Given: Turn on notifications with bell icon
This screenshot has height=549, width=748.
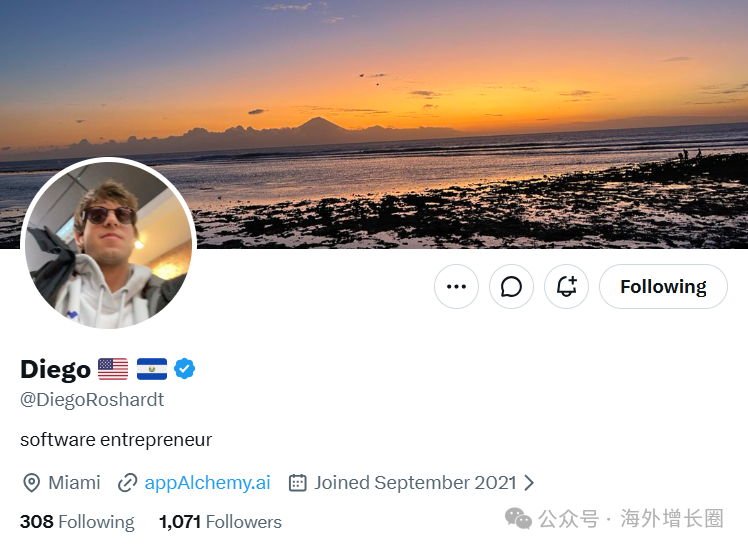Looking at the screenshot, I should 566,287.
